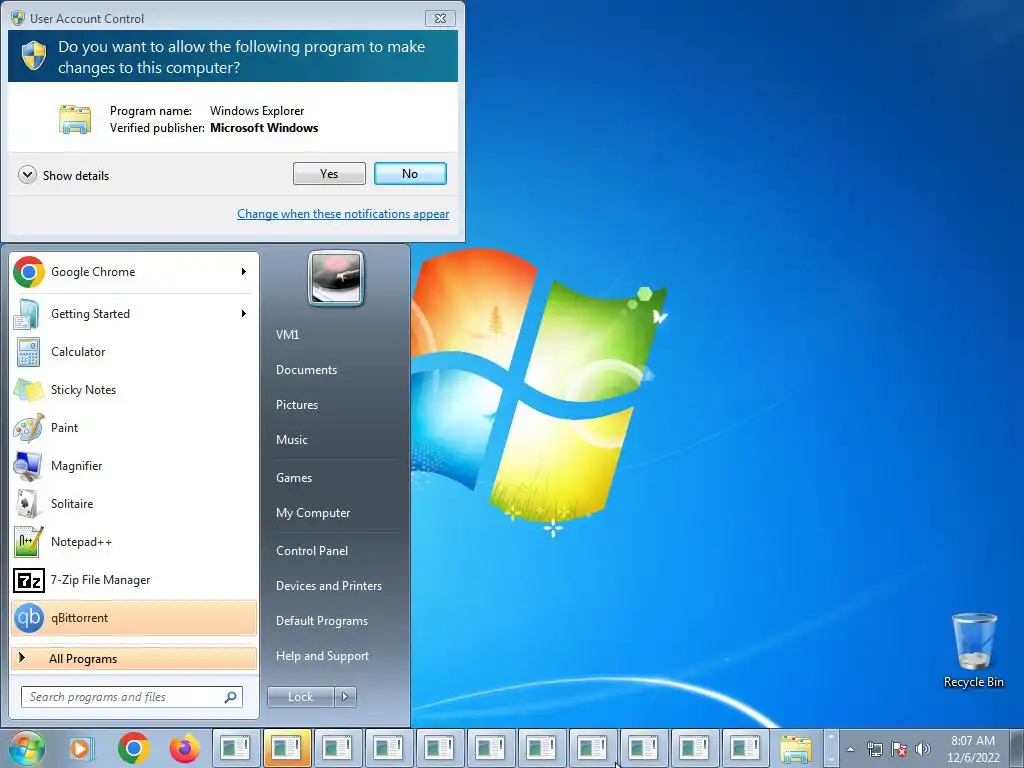Click the UAC shield icon in header
Viewport: 1024px width, 768px height.
click(33, 56)
